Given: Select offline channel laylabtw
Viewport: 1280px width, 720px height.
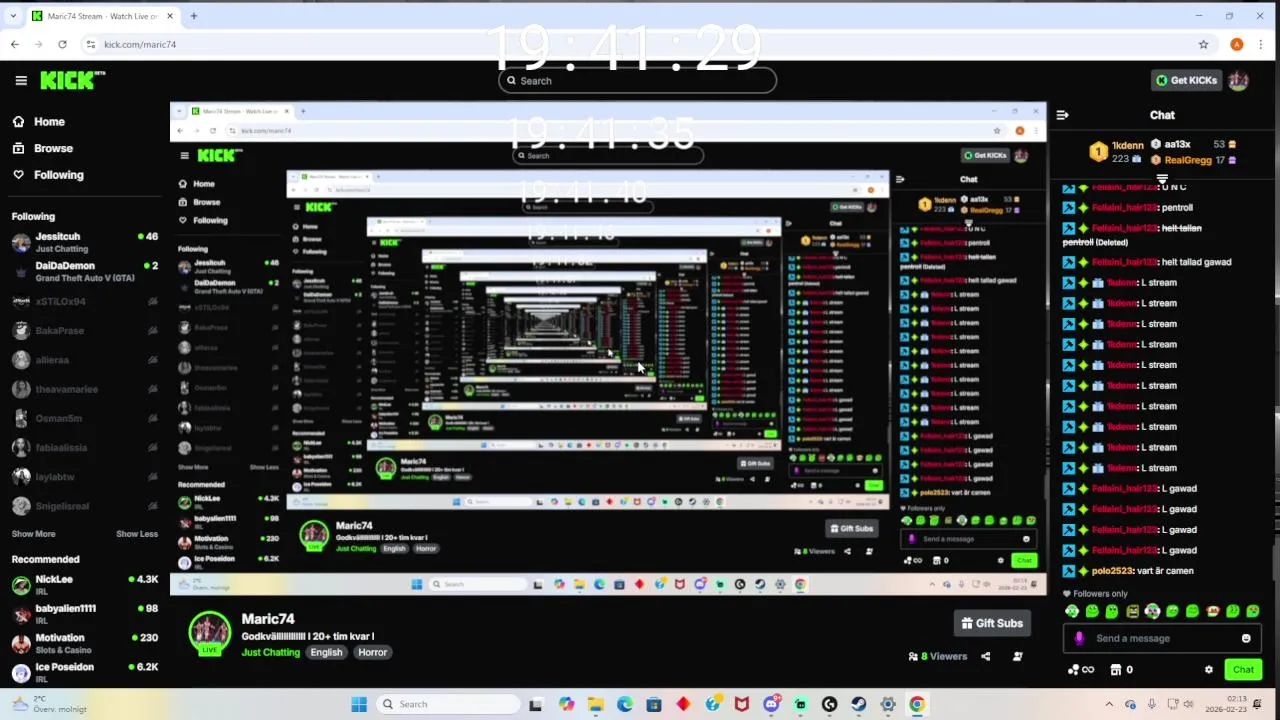Looking at the screenshot, I should pyautogui.click(x=84, y=477).
